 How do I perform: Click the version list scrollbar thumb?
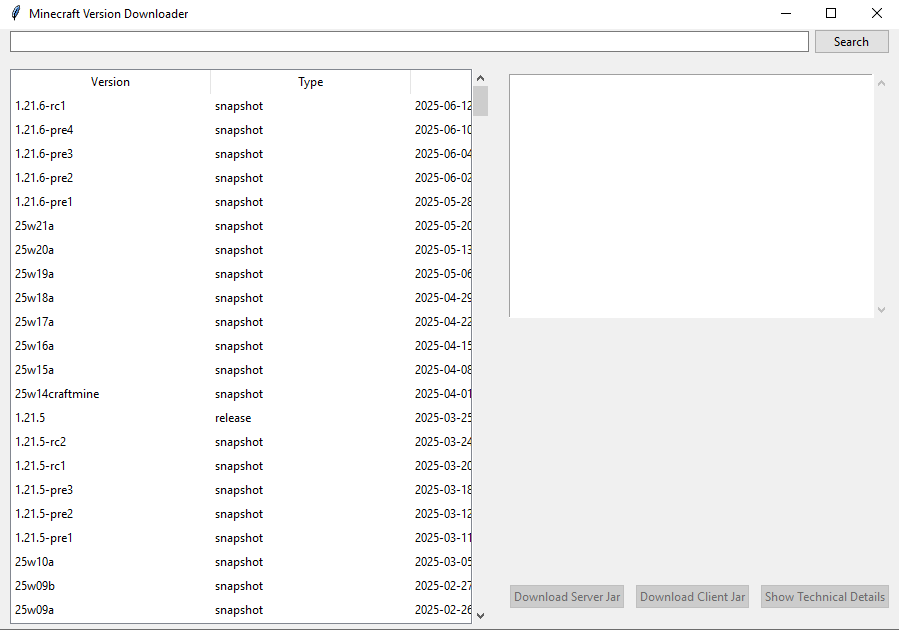coord(480,101)
